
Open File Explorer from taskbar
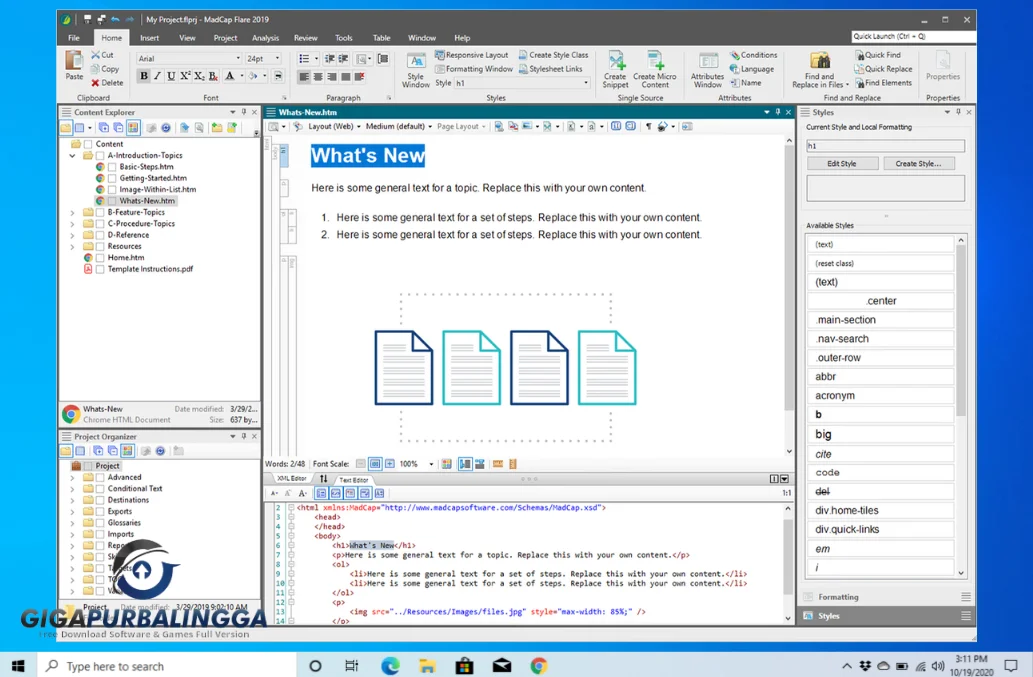[x=427, y=666]
